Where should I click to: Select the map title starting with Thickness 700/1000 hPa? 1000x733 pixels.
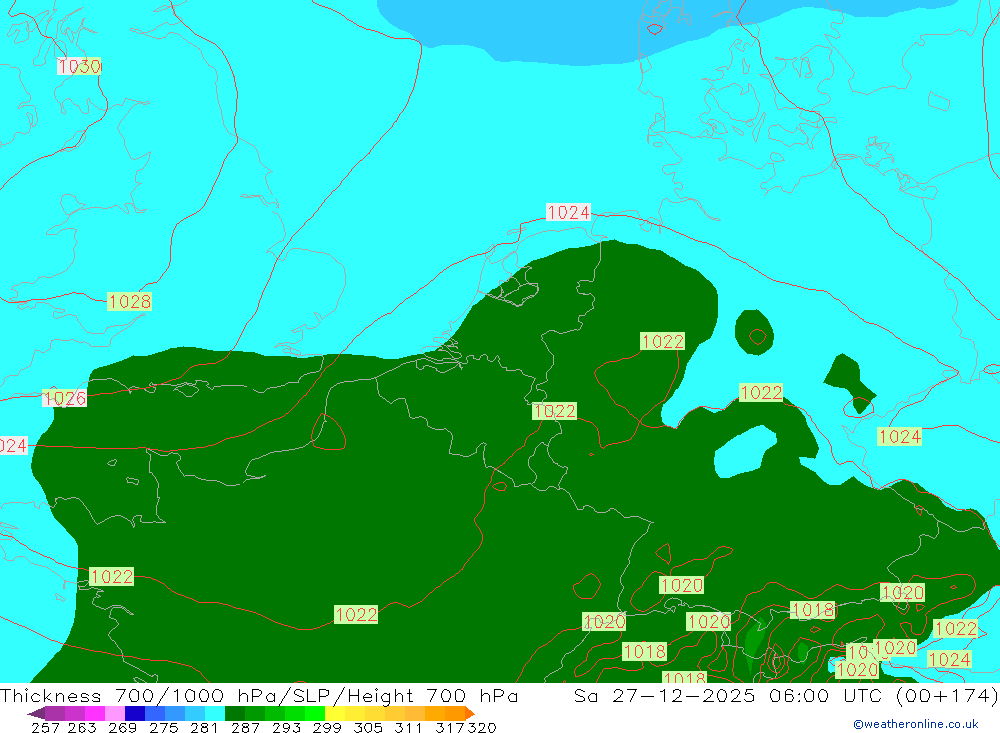(259, 695)
